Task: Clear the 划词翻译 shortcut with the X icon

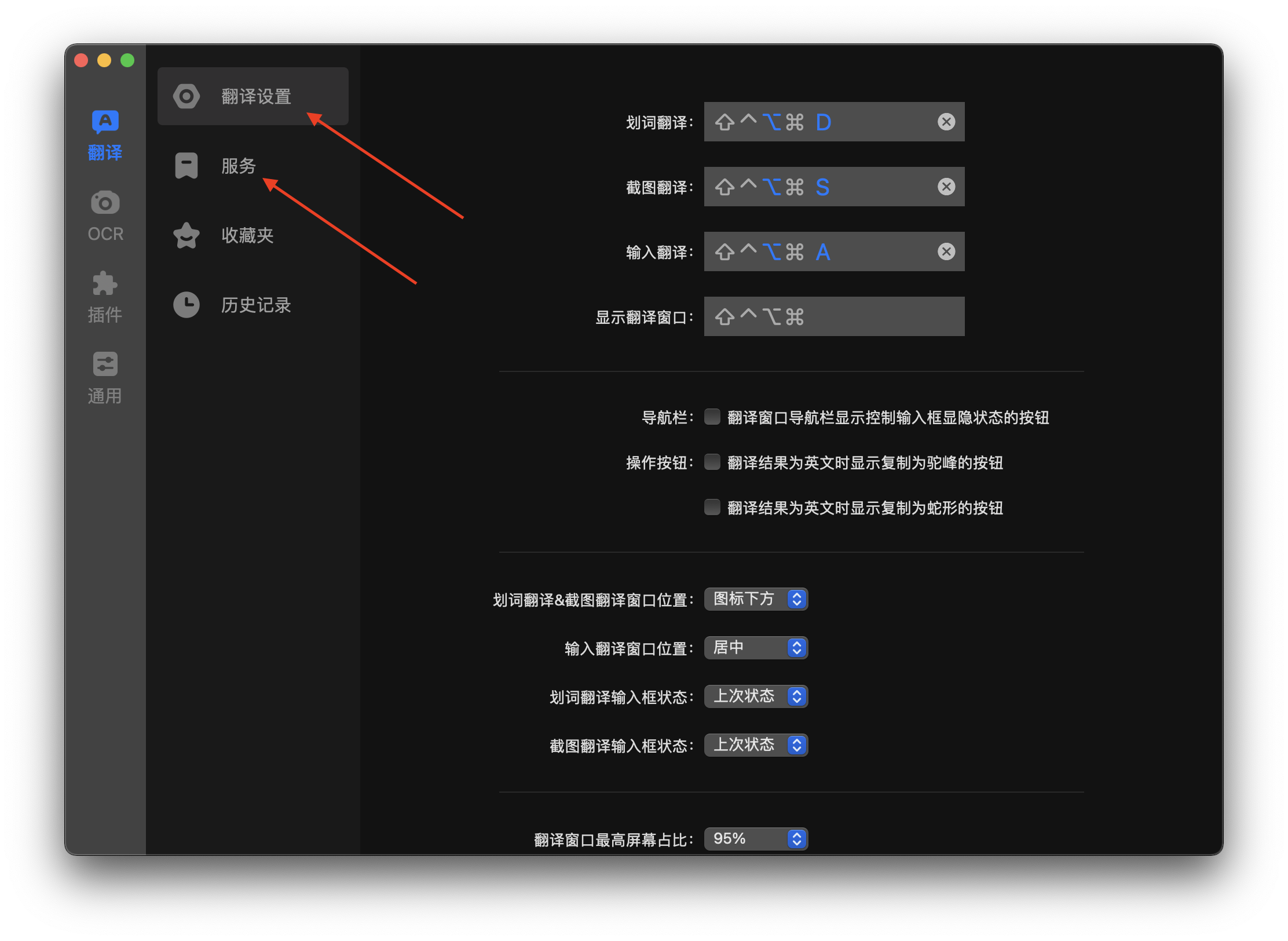Action: point(946,122)
